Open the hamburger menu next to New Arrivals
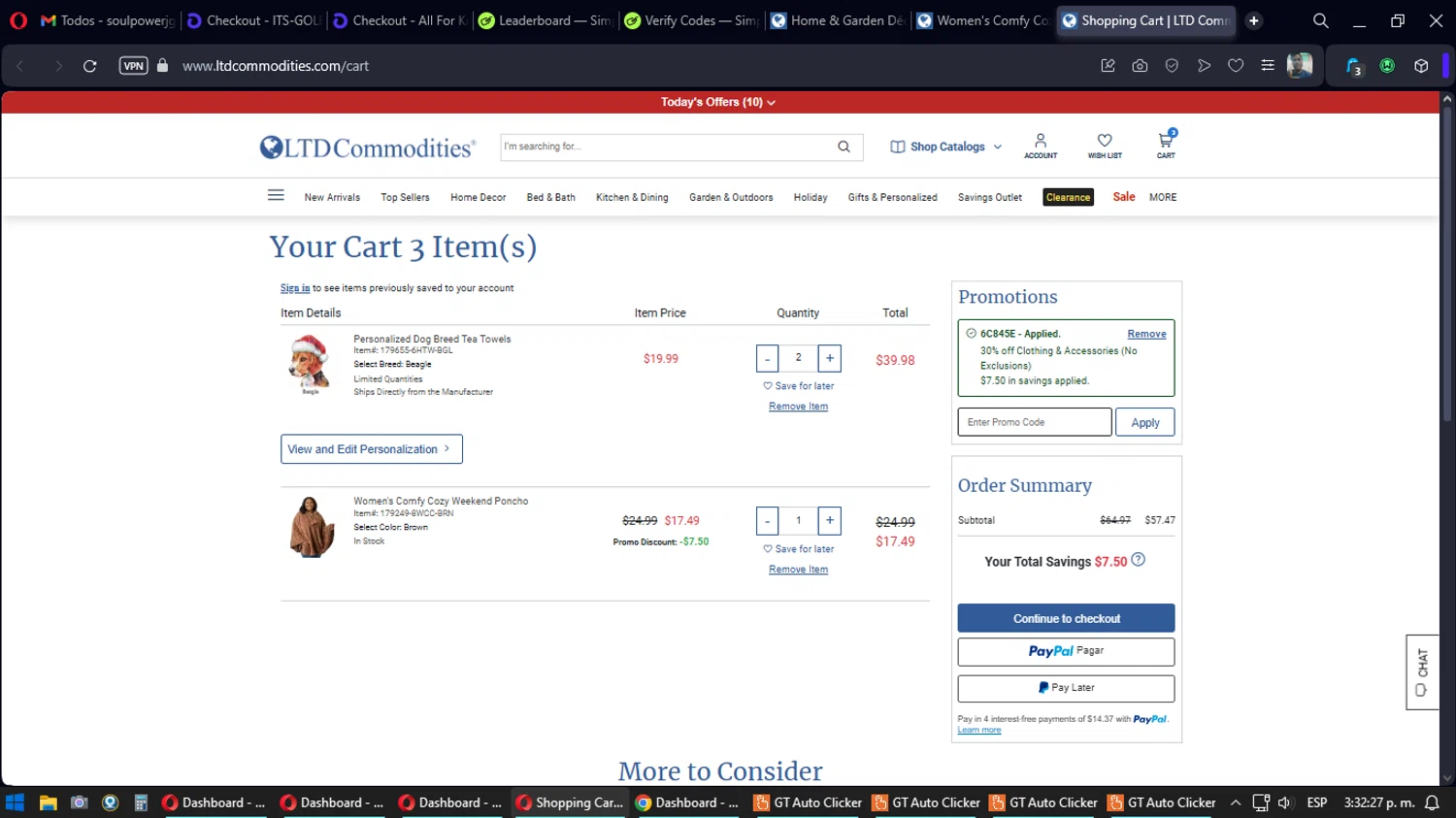 coord(276,195)
